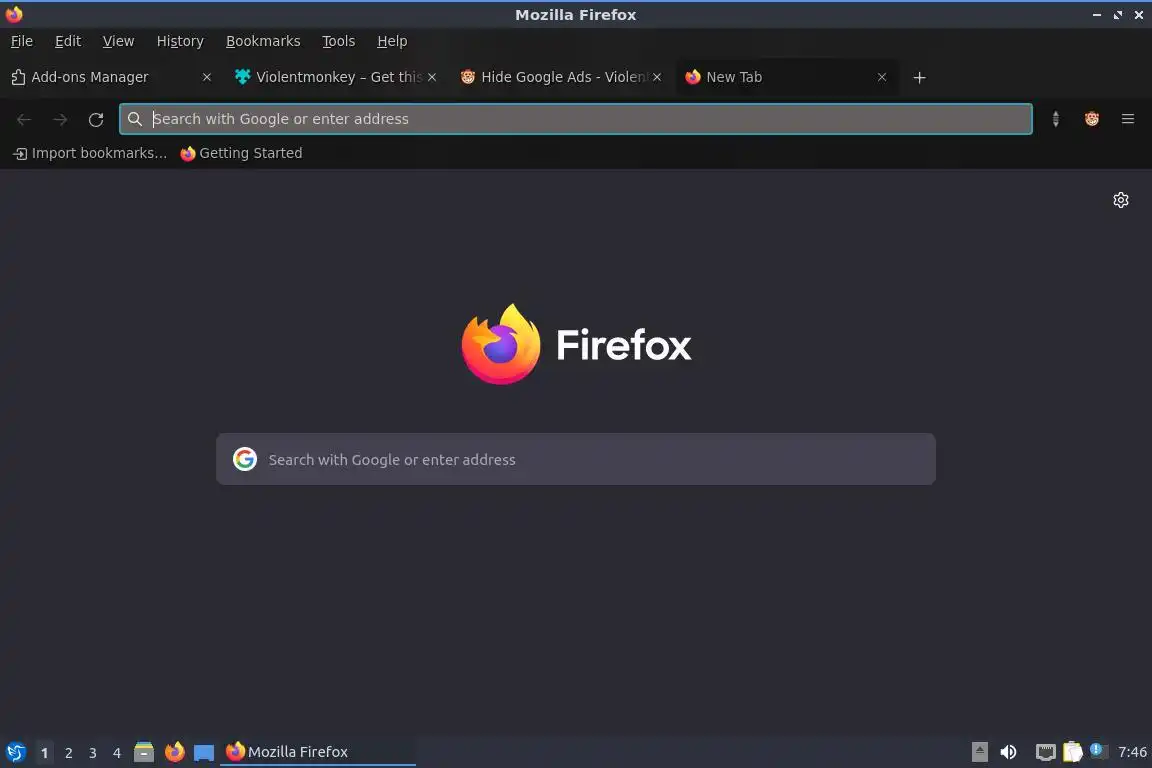Viewport: 1152px width, 768px height.
Task: Select the Mozilla Firefox taskbar window button
Action: click(x=317, y=752)
